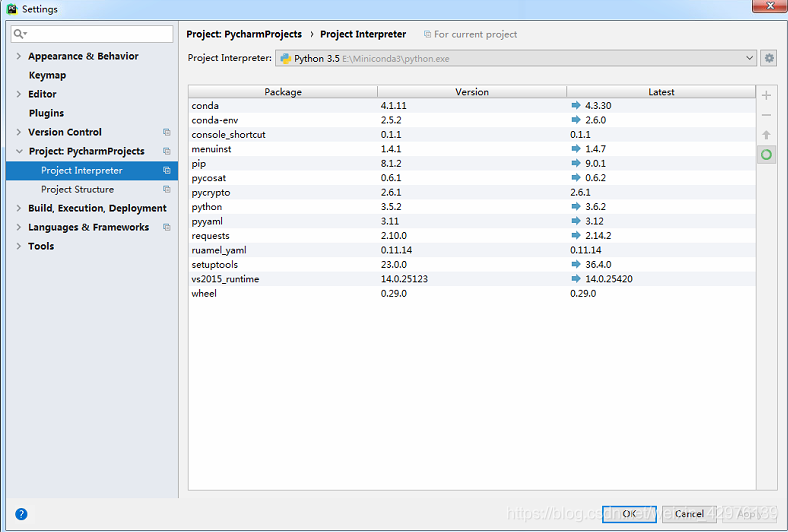
Task: Click update arrow icon in setuptools row
Action: (x=576, y=264)
